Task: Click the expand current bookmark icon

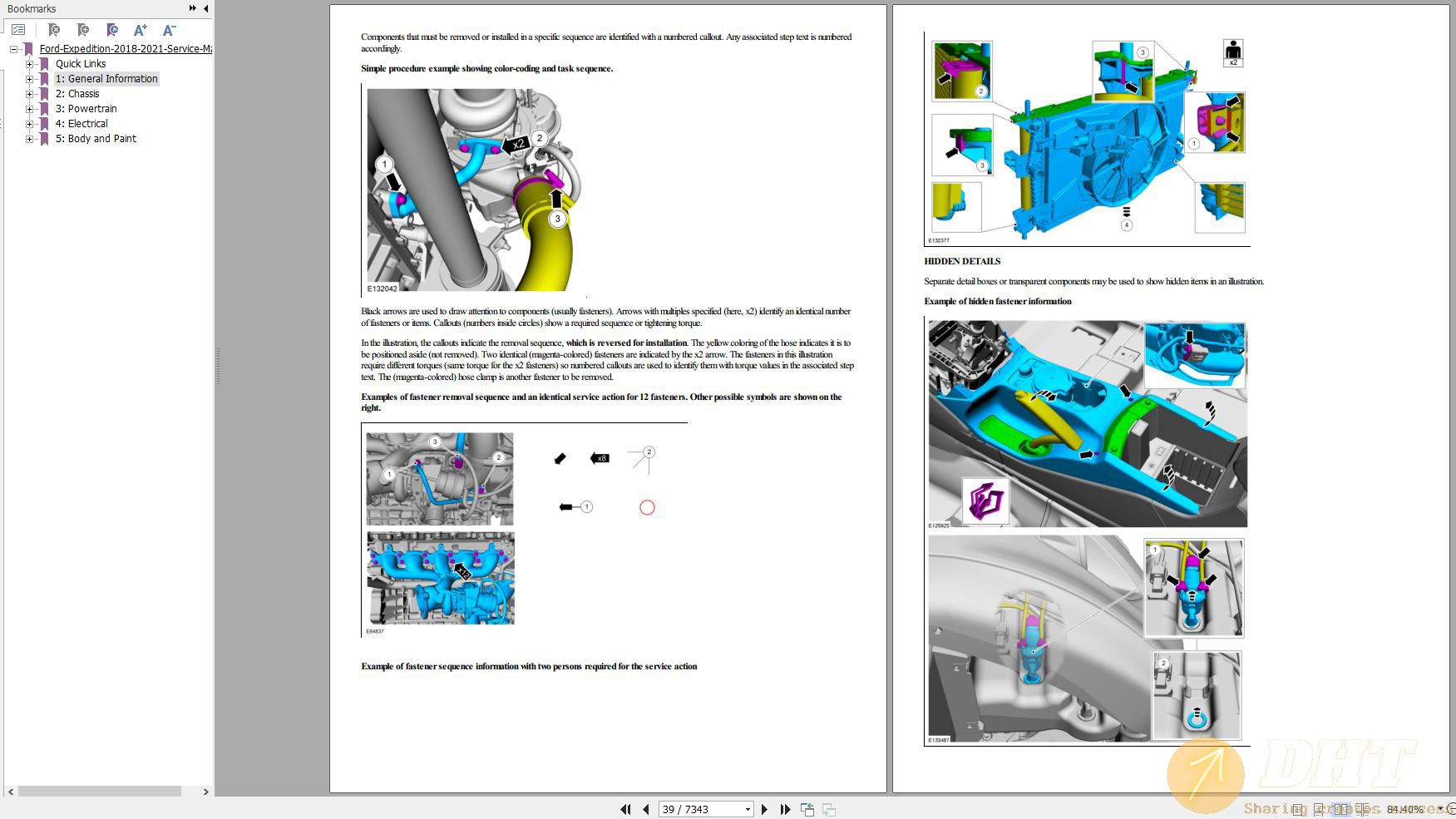Action: 112,30
